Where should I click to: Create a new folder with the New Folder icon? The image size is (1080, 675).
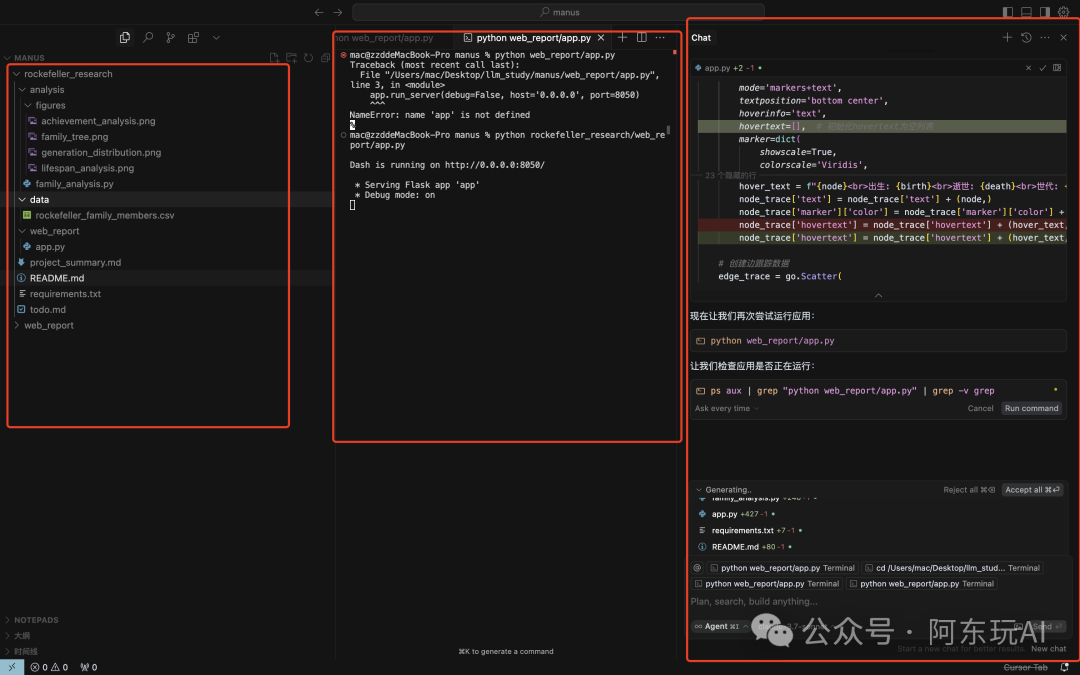click(291, 57)
